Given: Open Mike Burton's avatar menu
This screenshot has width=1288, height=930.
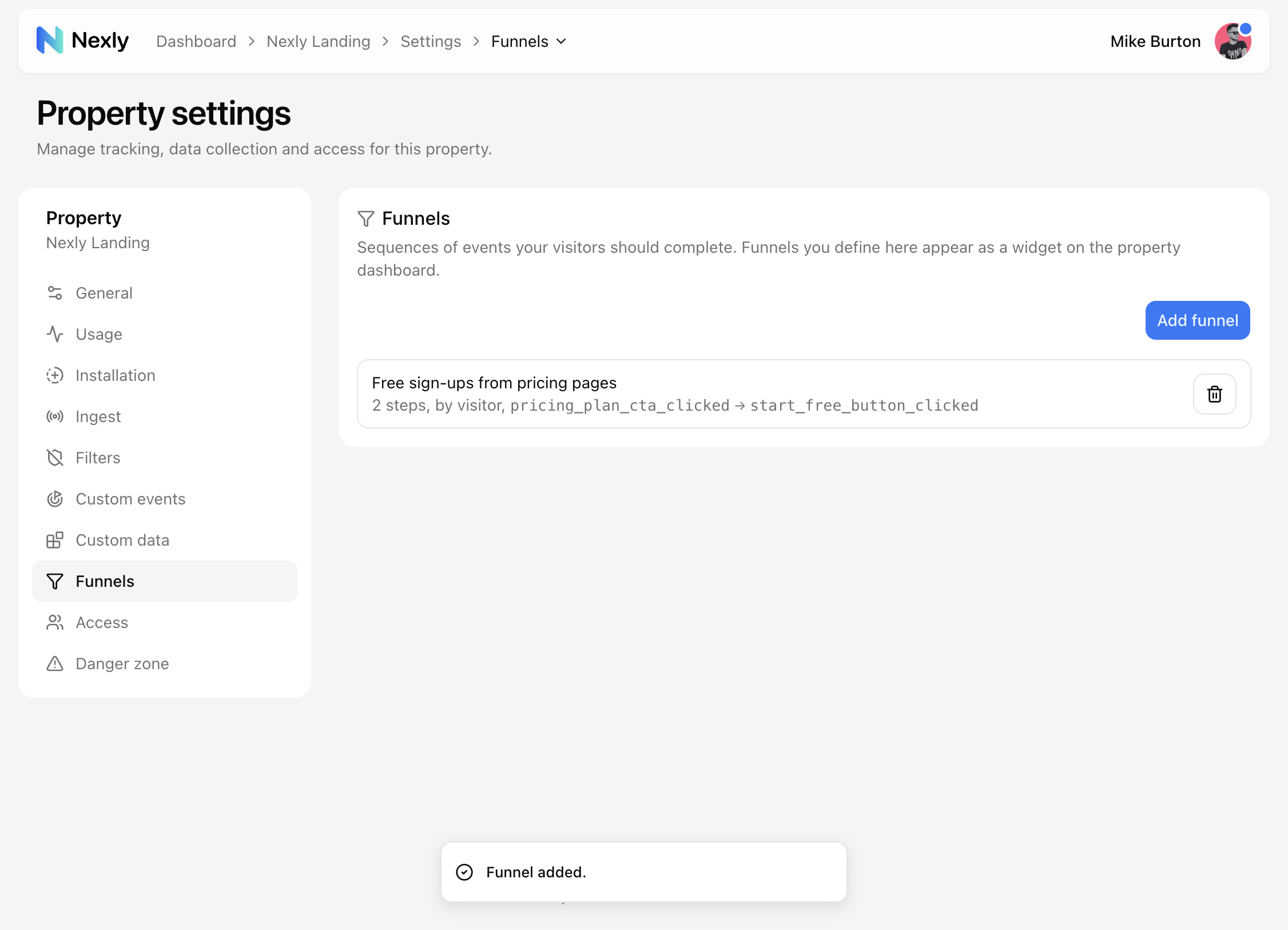Looking at the screenshot, I should 1233,41.
